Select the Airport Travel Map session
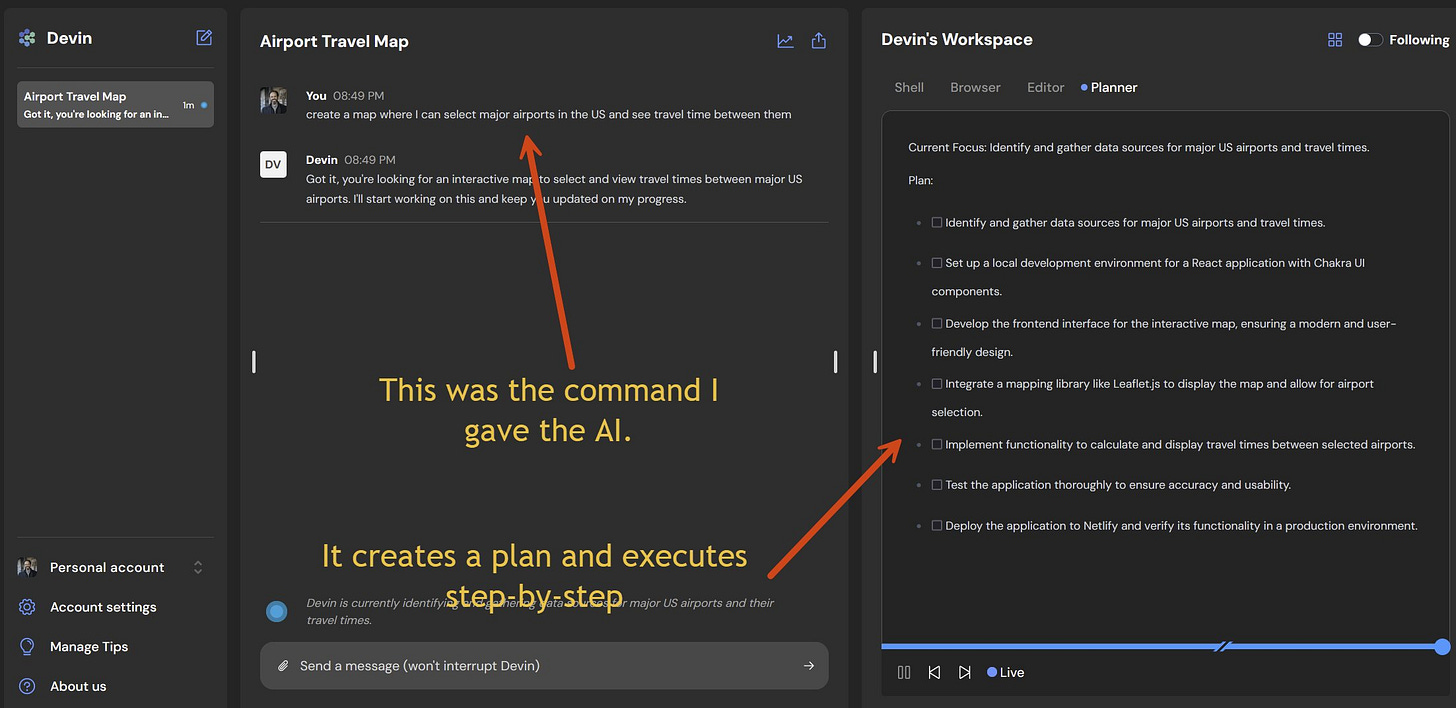Screen dimensions: 1456x708 click(116, 105)
